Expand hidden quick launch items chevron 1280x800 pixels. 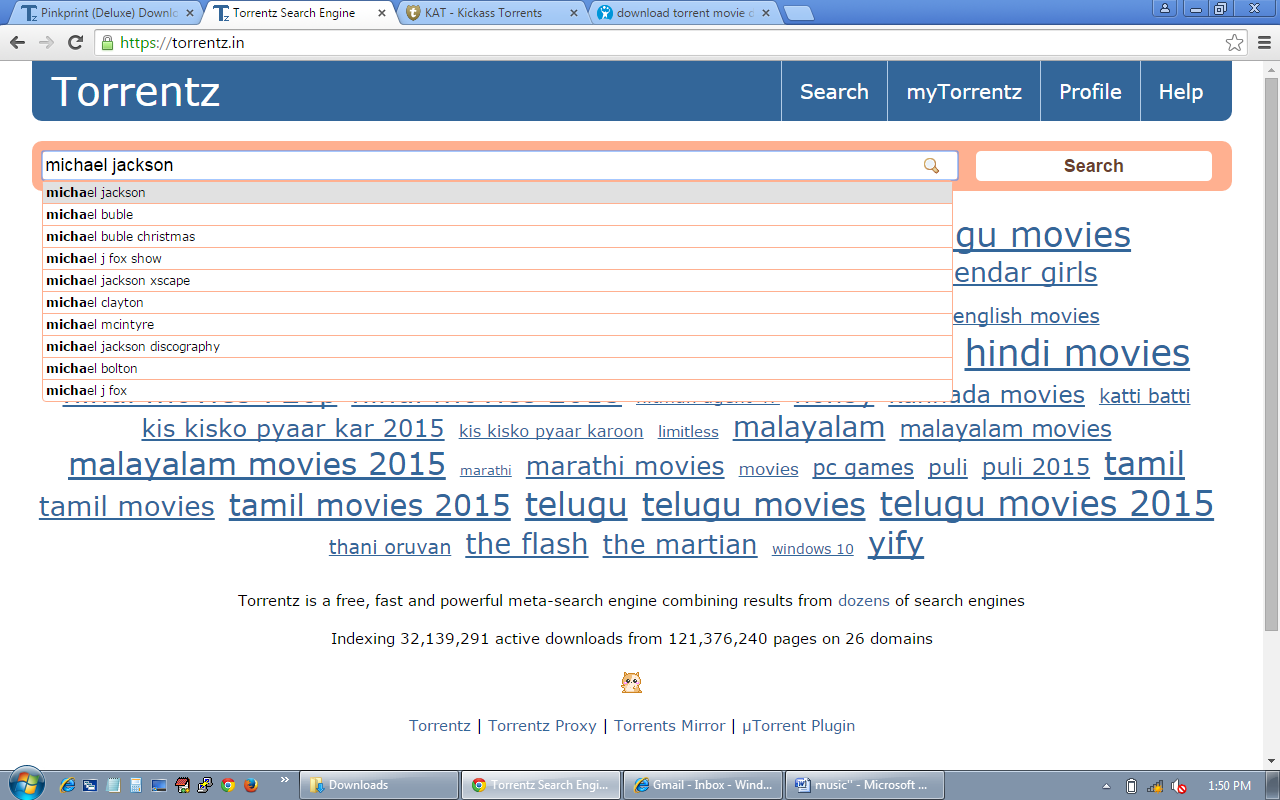[285, 779]
